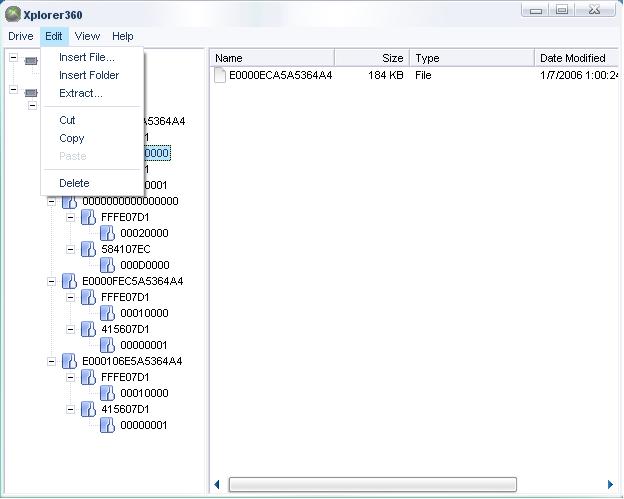This screenshot has height=499, width=624.
Task: Collapse FFFE07D1 node under E0000FEC5A5364A4
Action: [x=70, y=298]
